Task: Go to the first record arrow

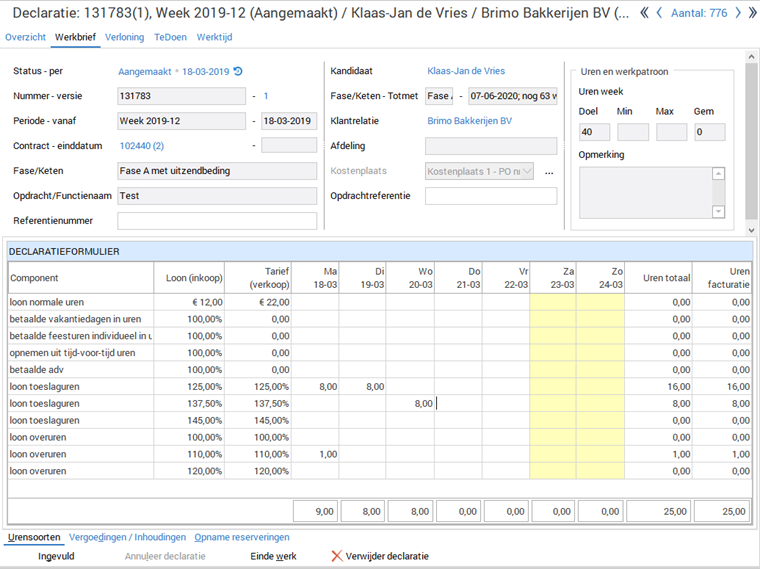Action: [644, 13]
